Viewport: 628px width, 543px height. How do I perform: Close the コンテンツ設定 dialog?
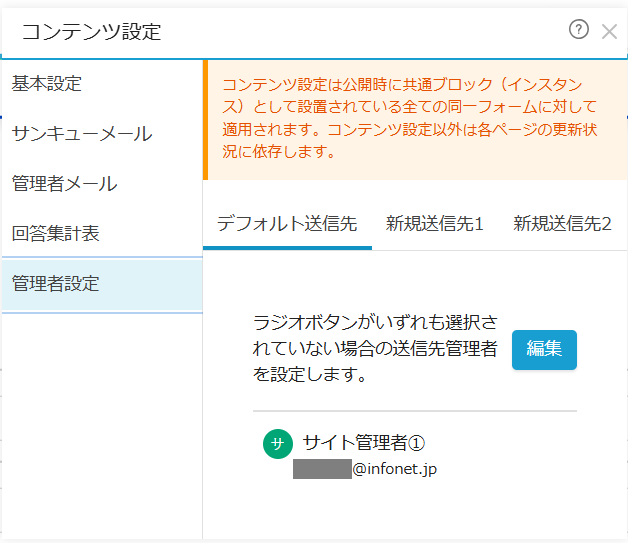click(x=609, y=31)
